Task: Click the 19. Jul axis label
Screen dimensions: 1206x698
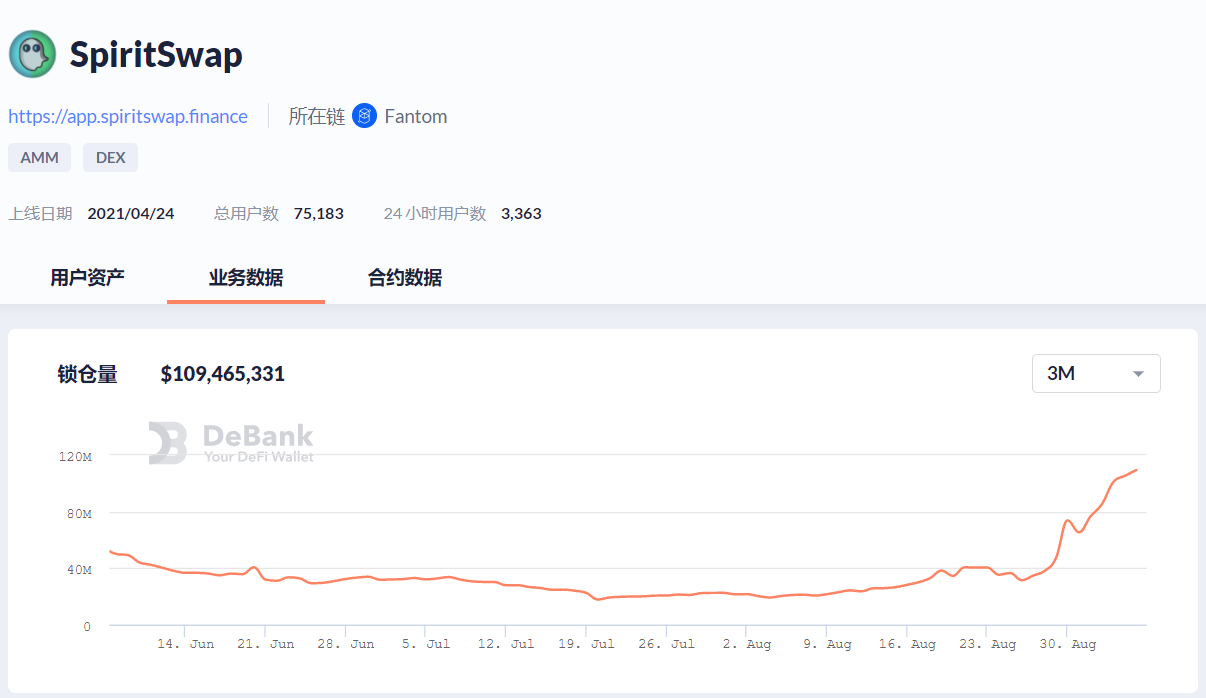Action: point(586,644)
